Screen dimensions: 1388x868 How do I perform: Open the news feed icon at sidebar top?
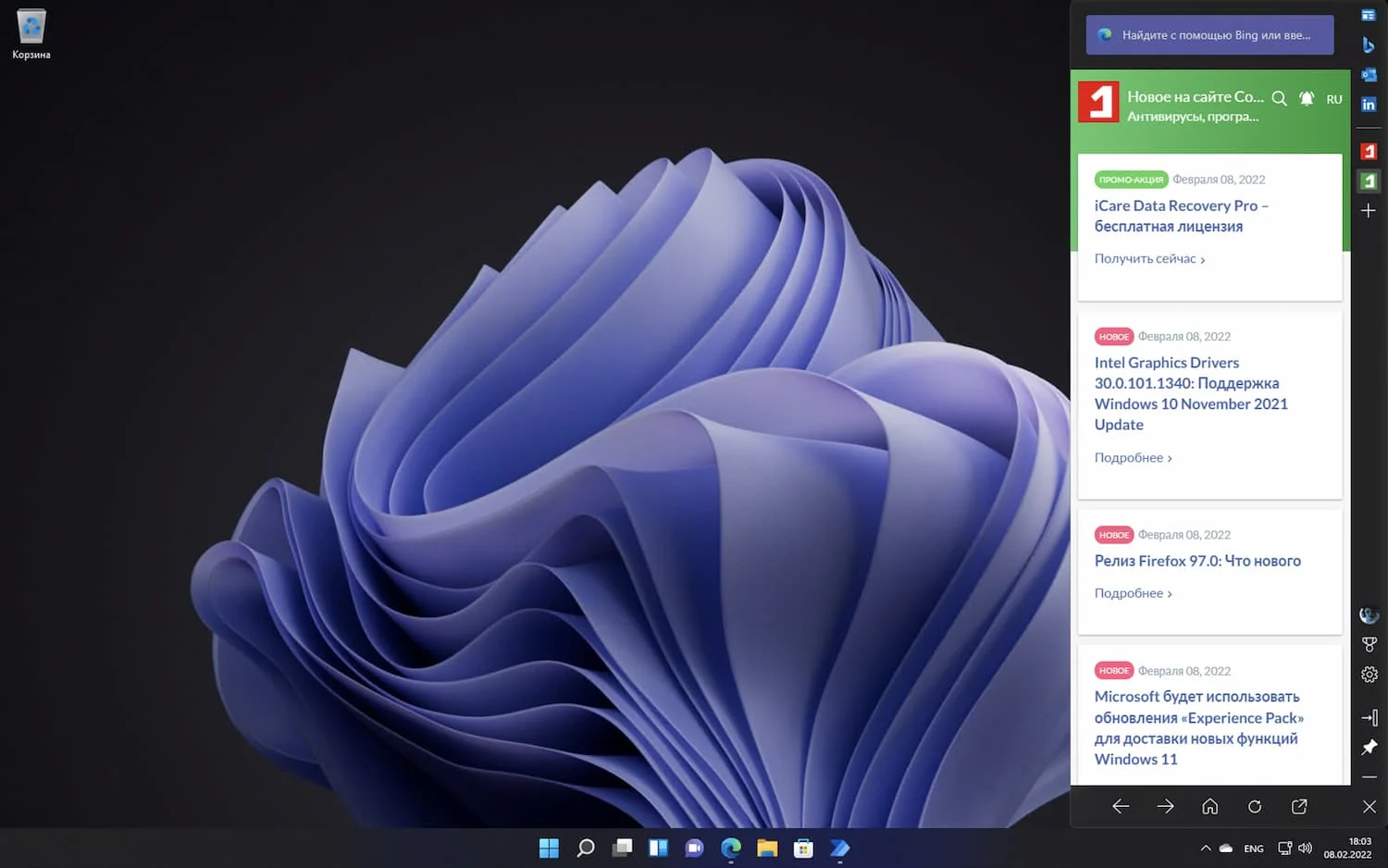[x=1369, y=16]
